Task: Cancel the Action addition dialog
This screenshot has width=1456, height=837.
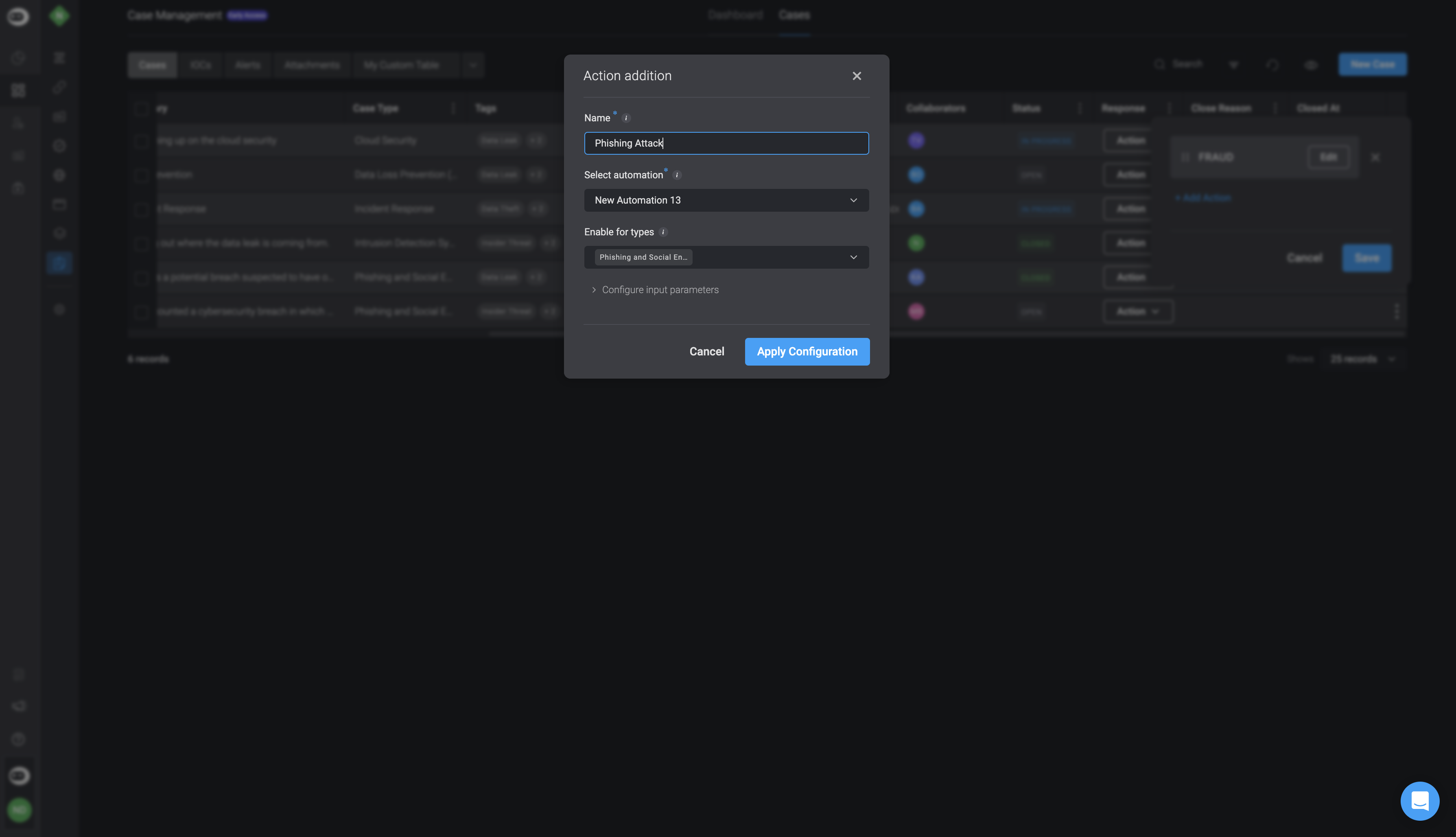Action: coord(706,352)
